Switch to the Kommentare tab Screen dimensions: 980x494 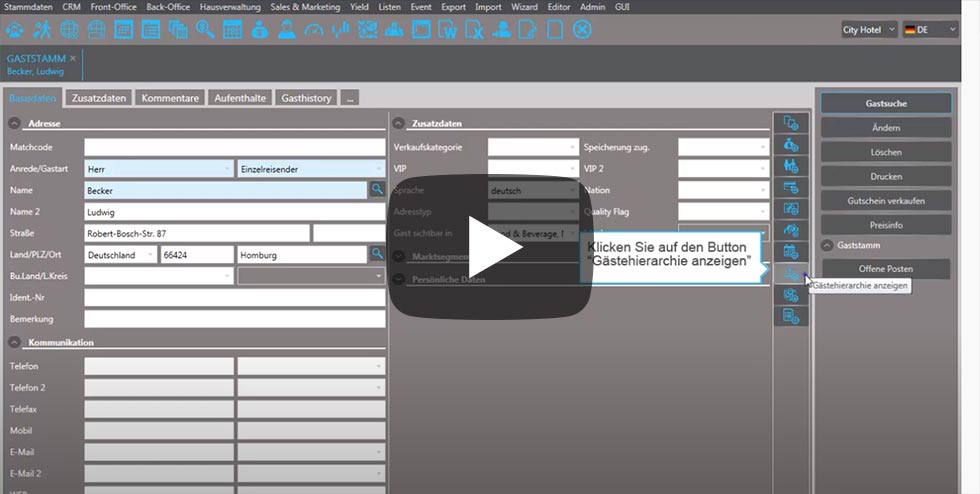point(170,98)
